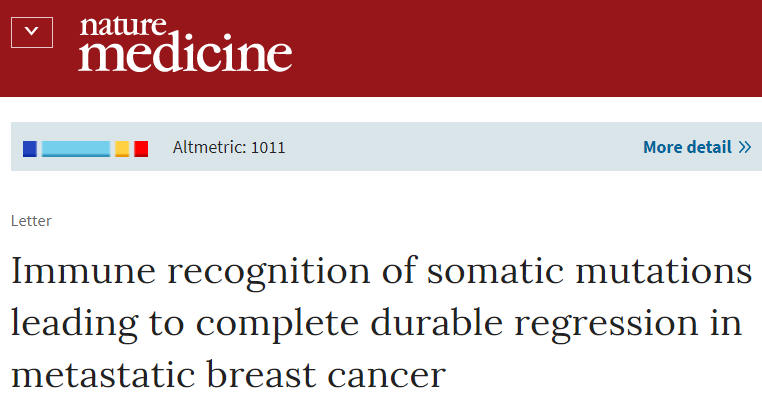Screen dimensions: 762x403
Task: Select the red Altmetric square
Action: 141,149
